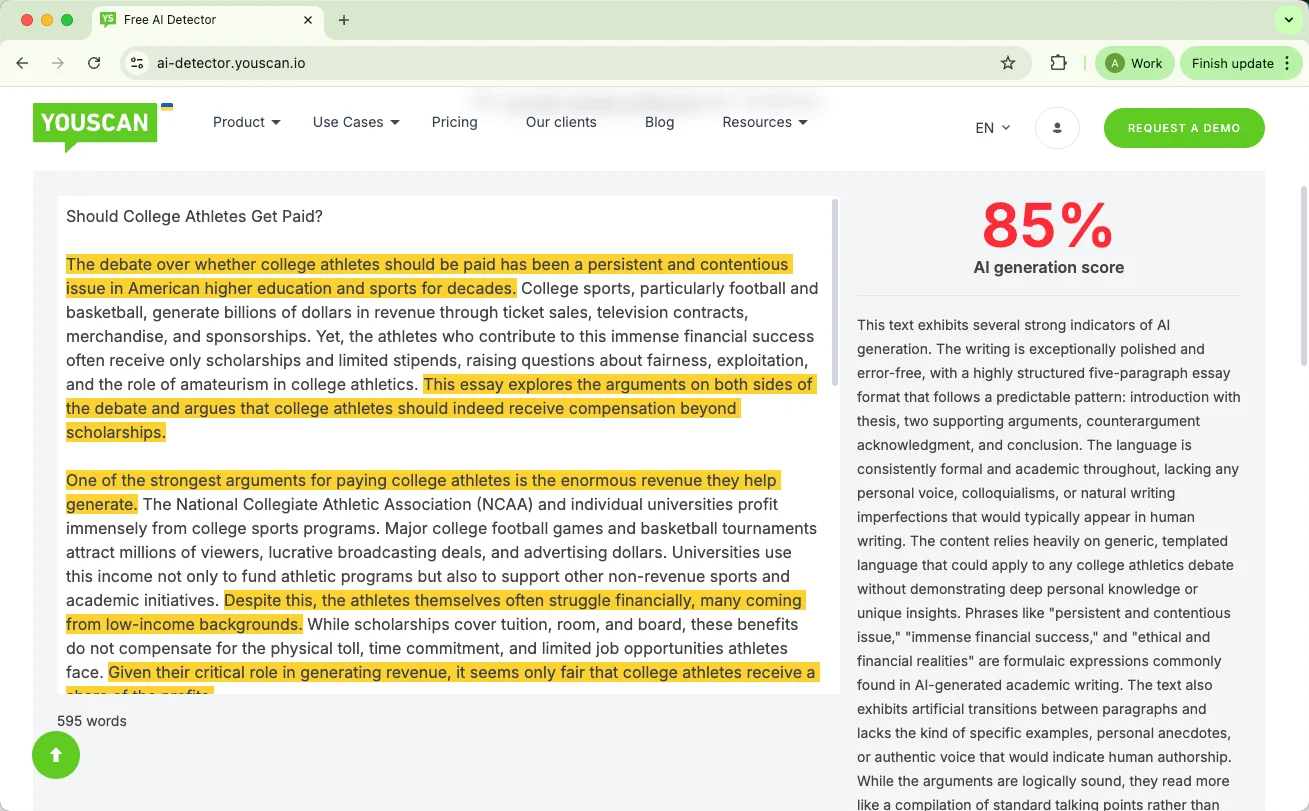Click the site settings icon in the address bar
Screen dimensions: 1309x811
[135, 62]
